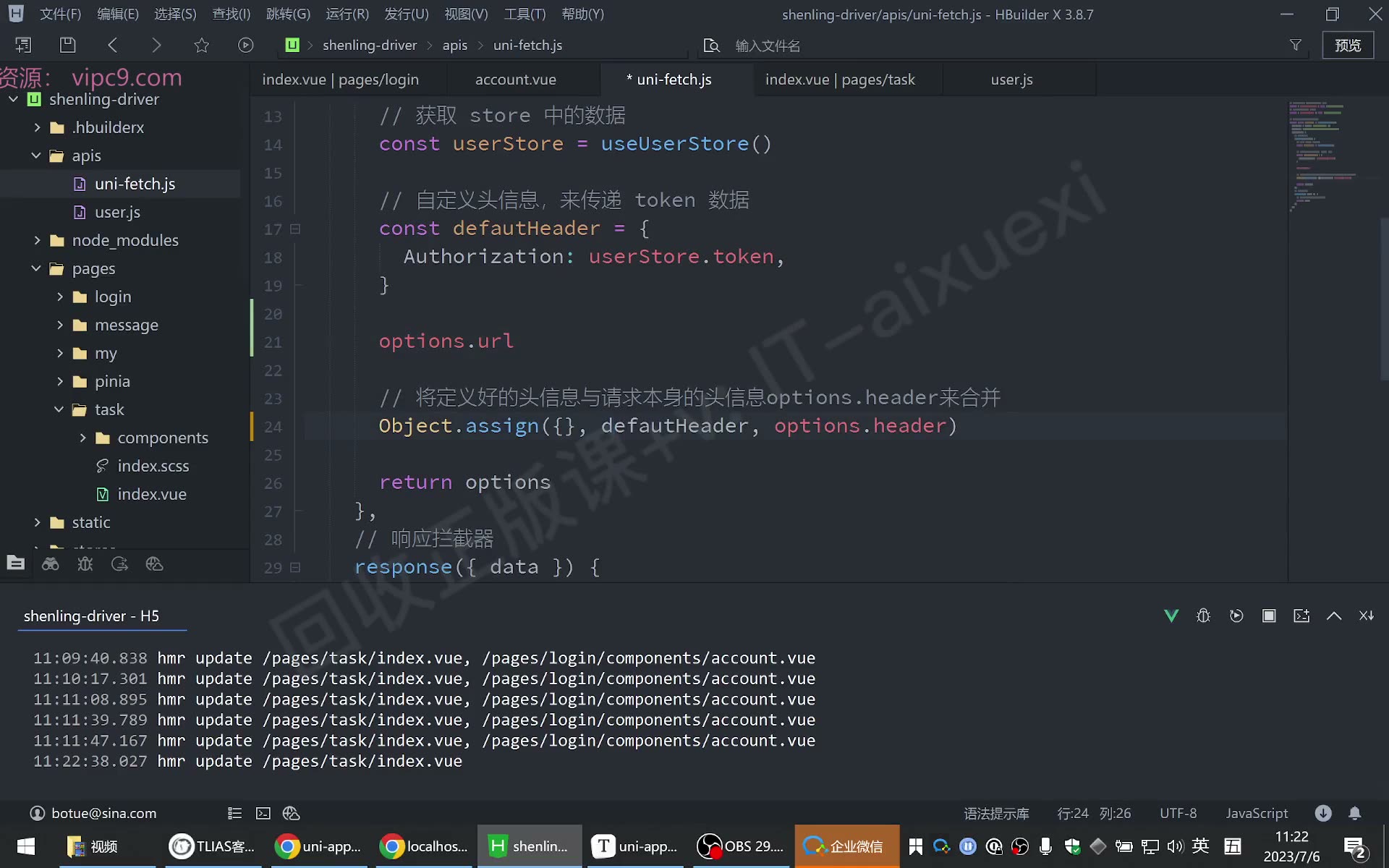Click the save file icon in toolbar
1389x868 pixels.
(x=67, y=45)
